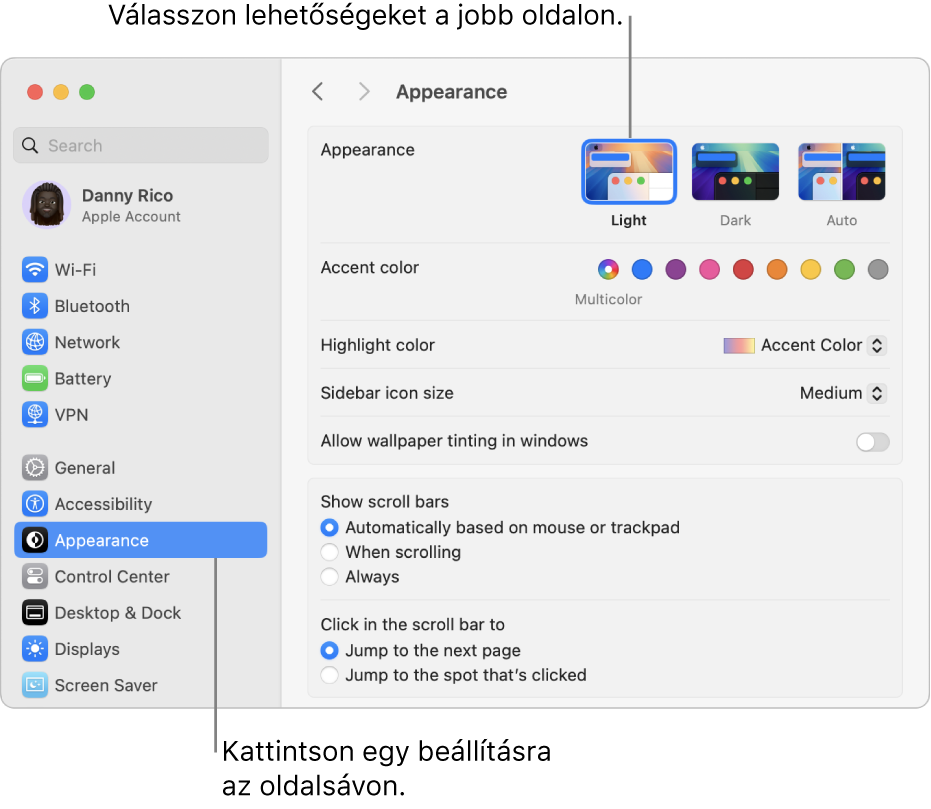This screenshot has height=809, width=931.
Task: Choose the Auto appearance thumbnail
Action: click(x=841, y=172)
